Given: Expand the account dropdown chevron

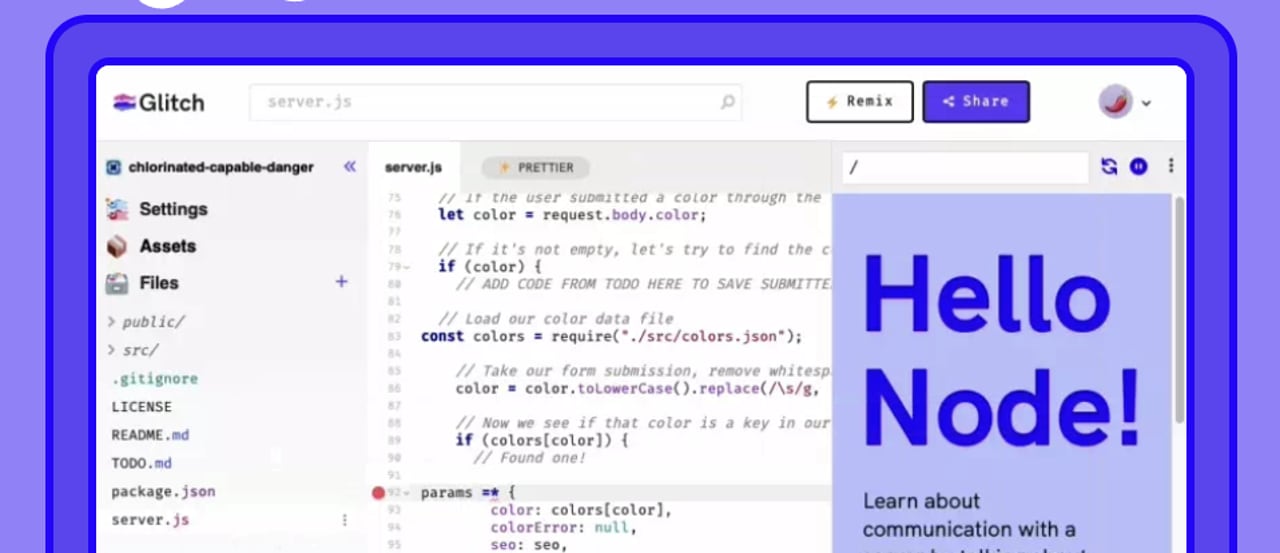Looking at the screenshot, I should click(x=1146, y=103).
